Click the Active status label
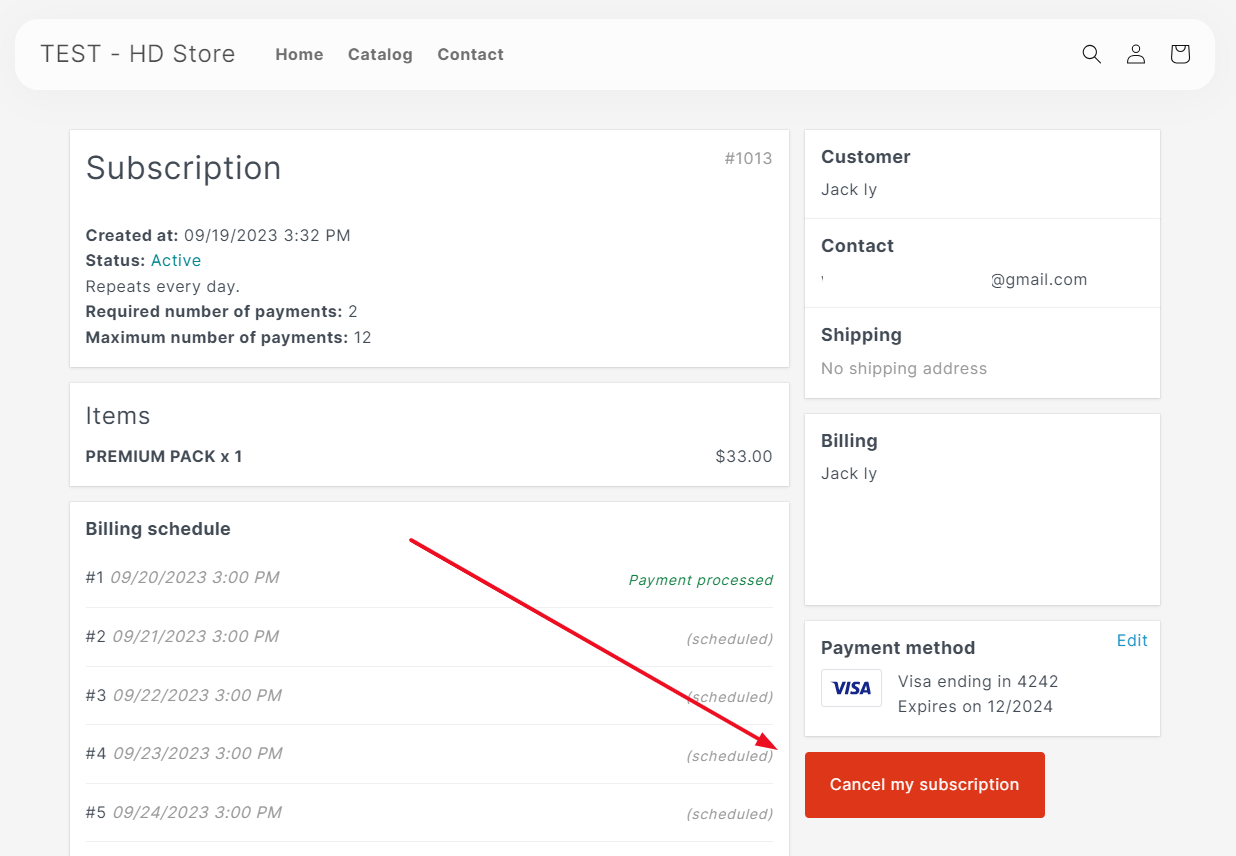Screen dimensions: 1236x856 pyautogui.click(x=176, y=260)
